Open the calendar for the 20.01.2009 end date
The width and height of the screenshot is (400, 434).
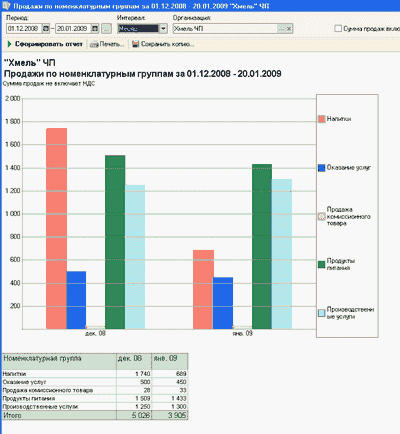[x=95, y=29]
